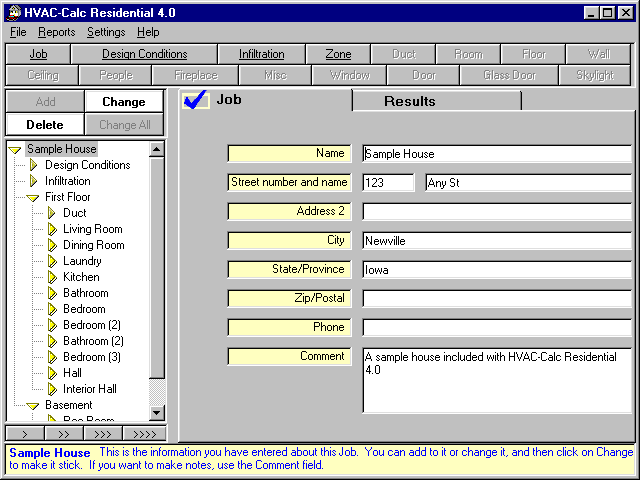Image resolution: width=640 pixels, height=480 pixels.
Task: Open the Reports menu
Action: tap(57, 32)
